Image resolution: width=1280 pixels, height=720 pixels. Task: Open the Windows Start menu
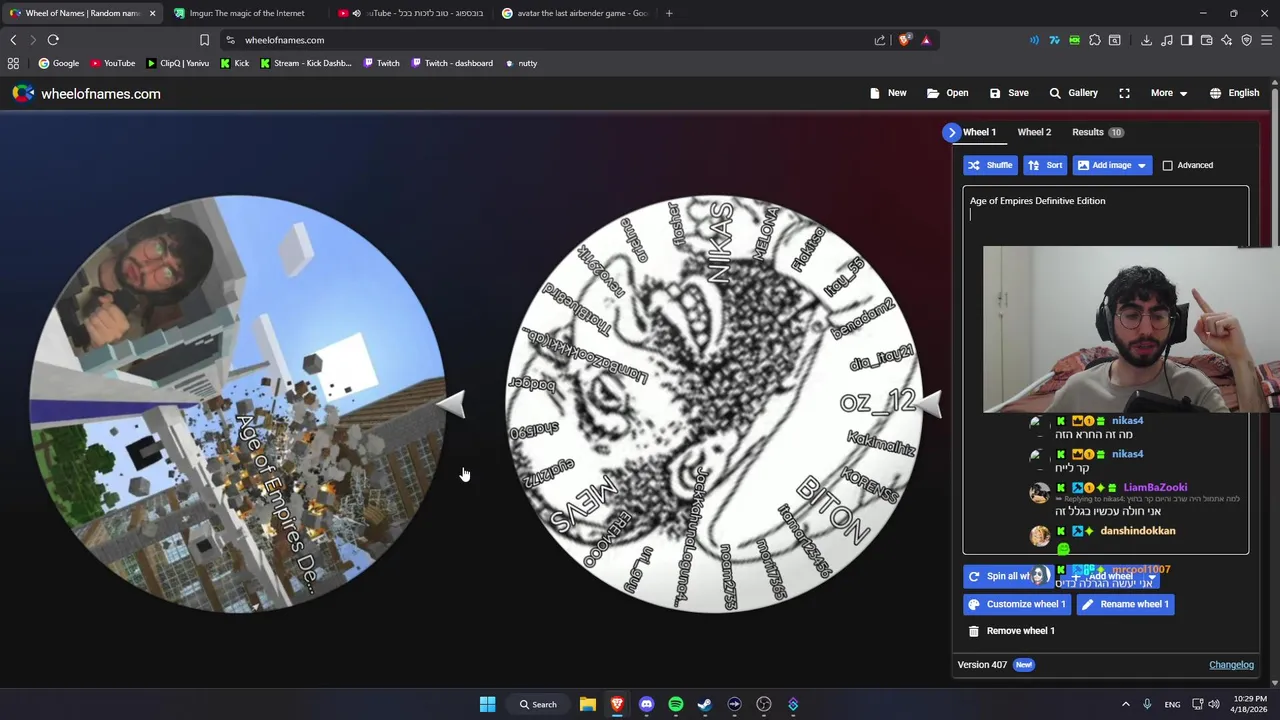(487, 704)
